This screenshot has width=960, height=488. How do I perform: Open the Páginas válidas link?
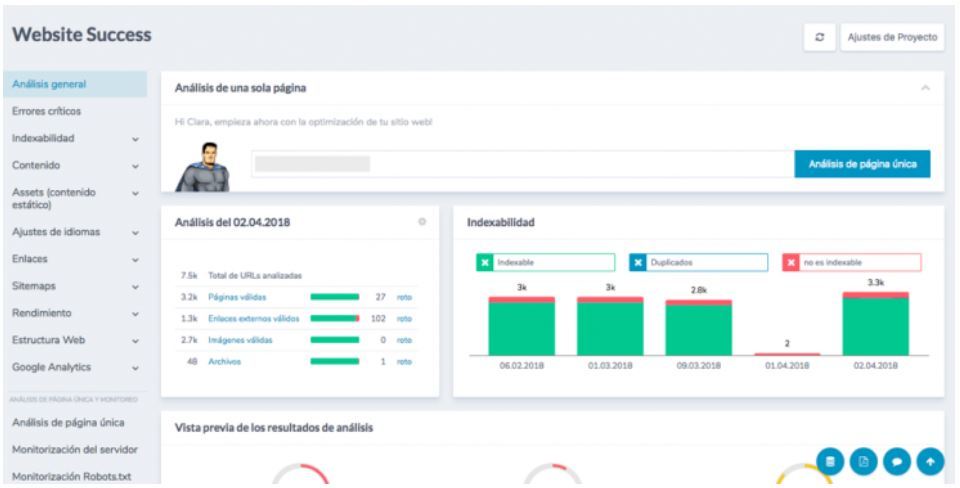(237, 297)
